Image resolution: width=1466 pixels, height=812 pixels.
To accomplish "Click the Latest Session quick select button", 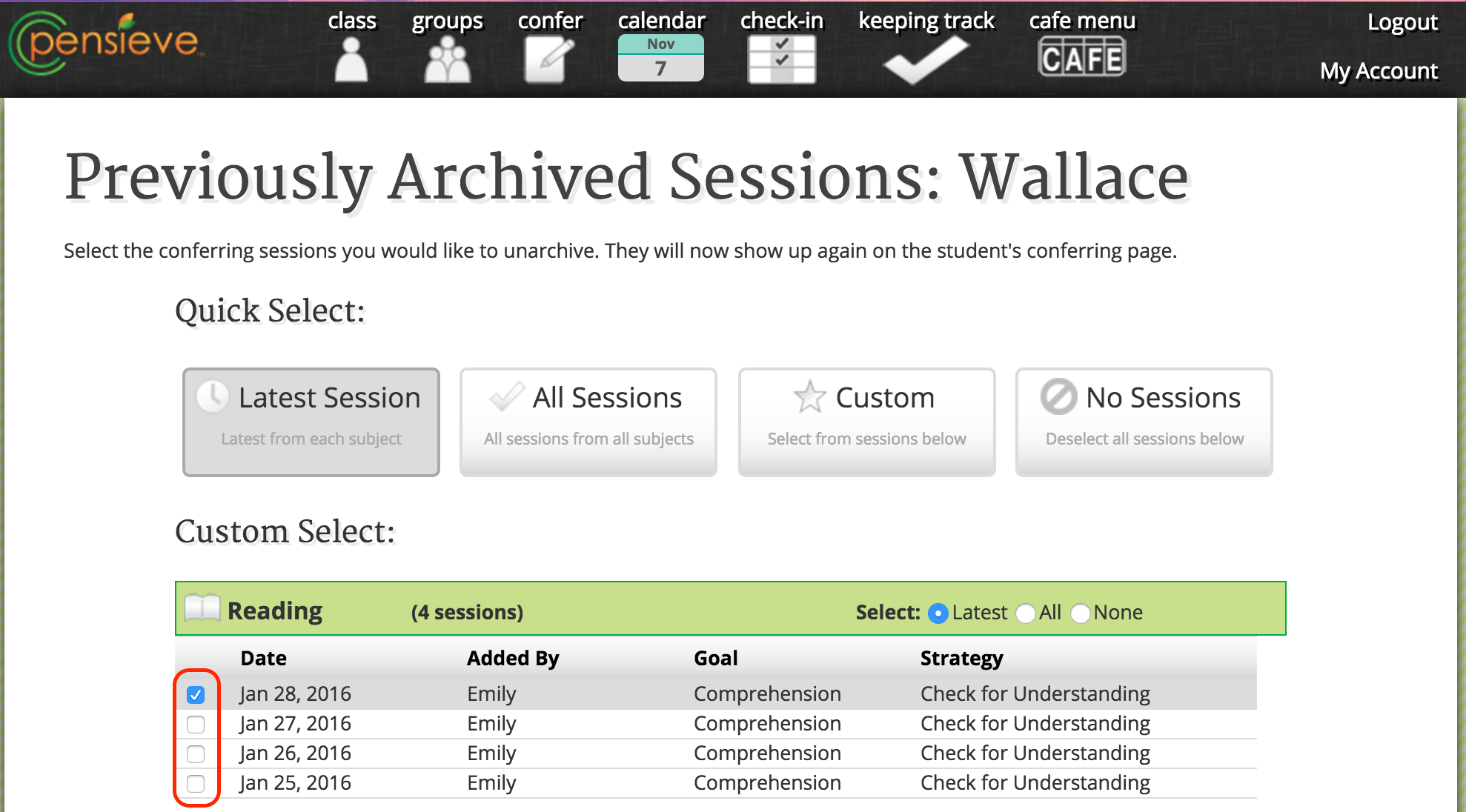I will click(311, 422).
